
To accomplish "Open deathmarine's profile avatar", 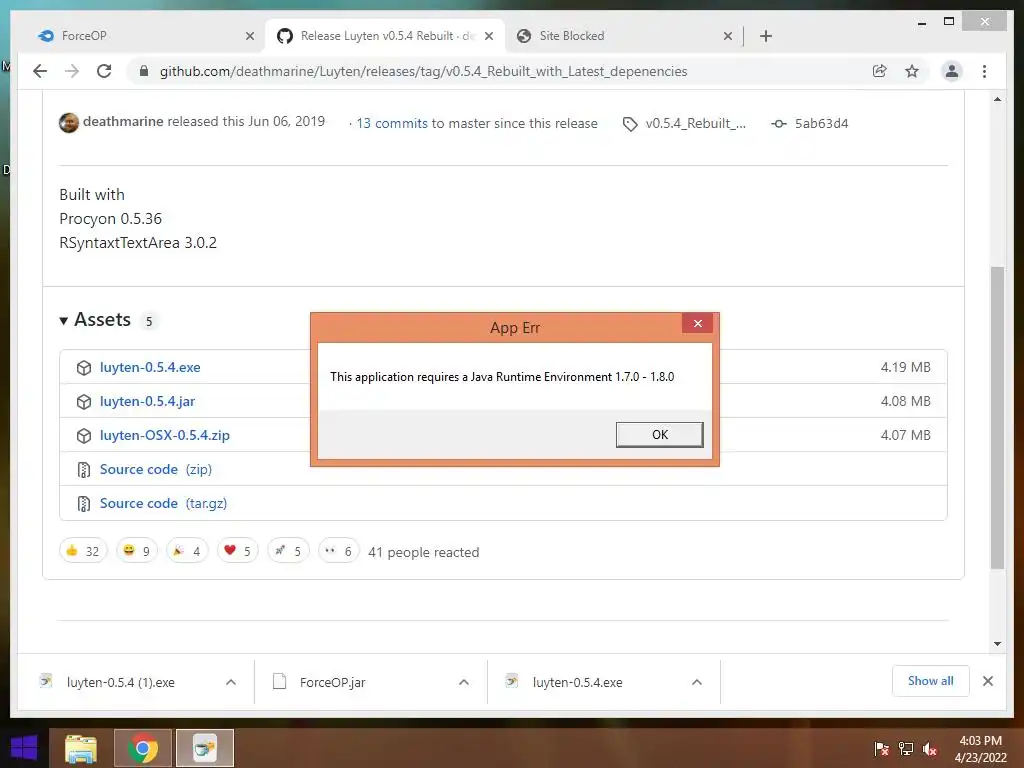I will click(x=69, y=122).
